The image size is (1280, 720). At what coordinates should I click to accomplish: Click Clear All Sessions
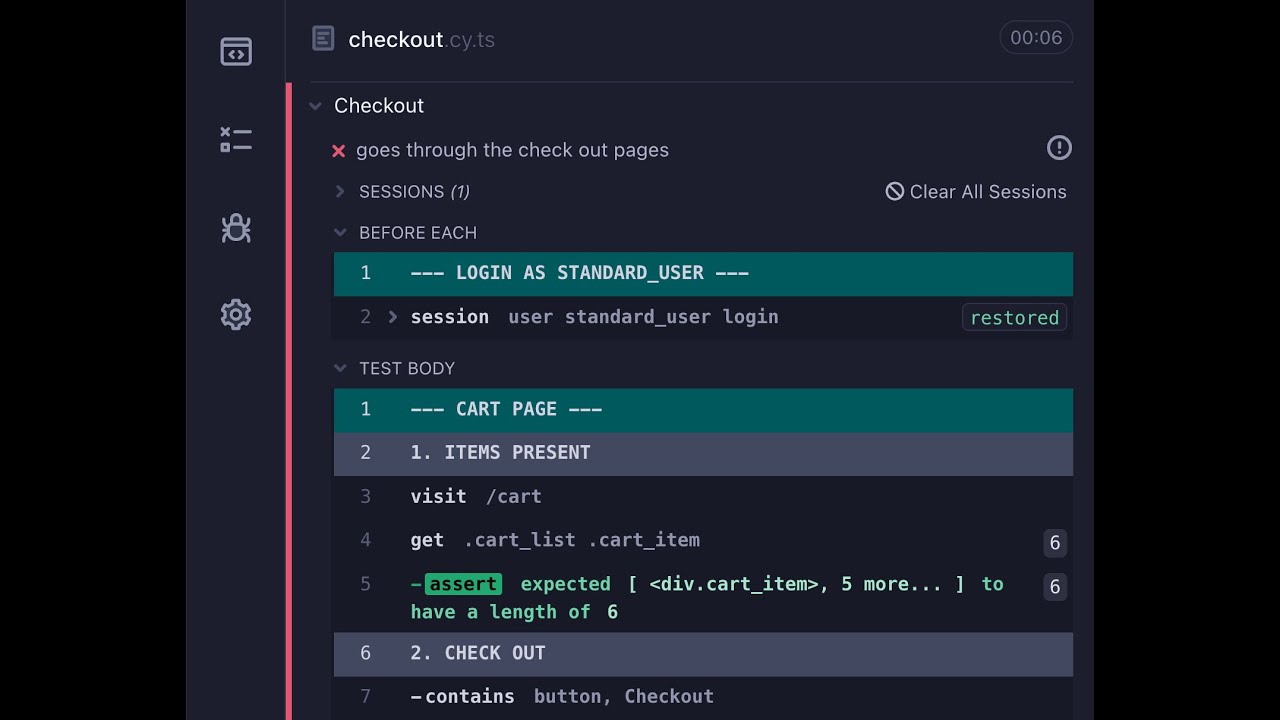987,192
